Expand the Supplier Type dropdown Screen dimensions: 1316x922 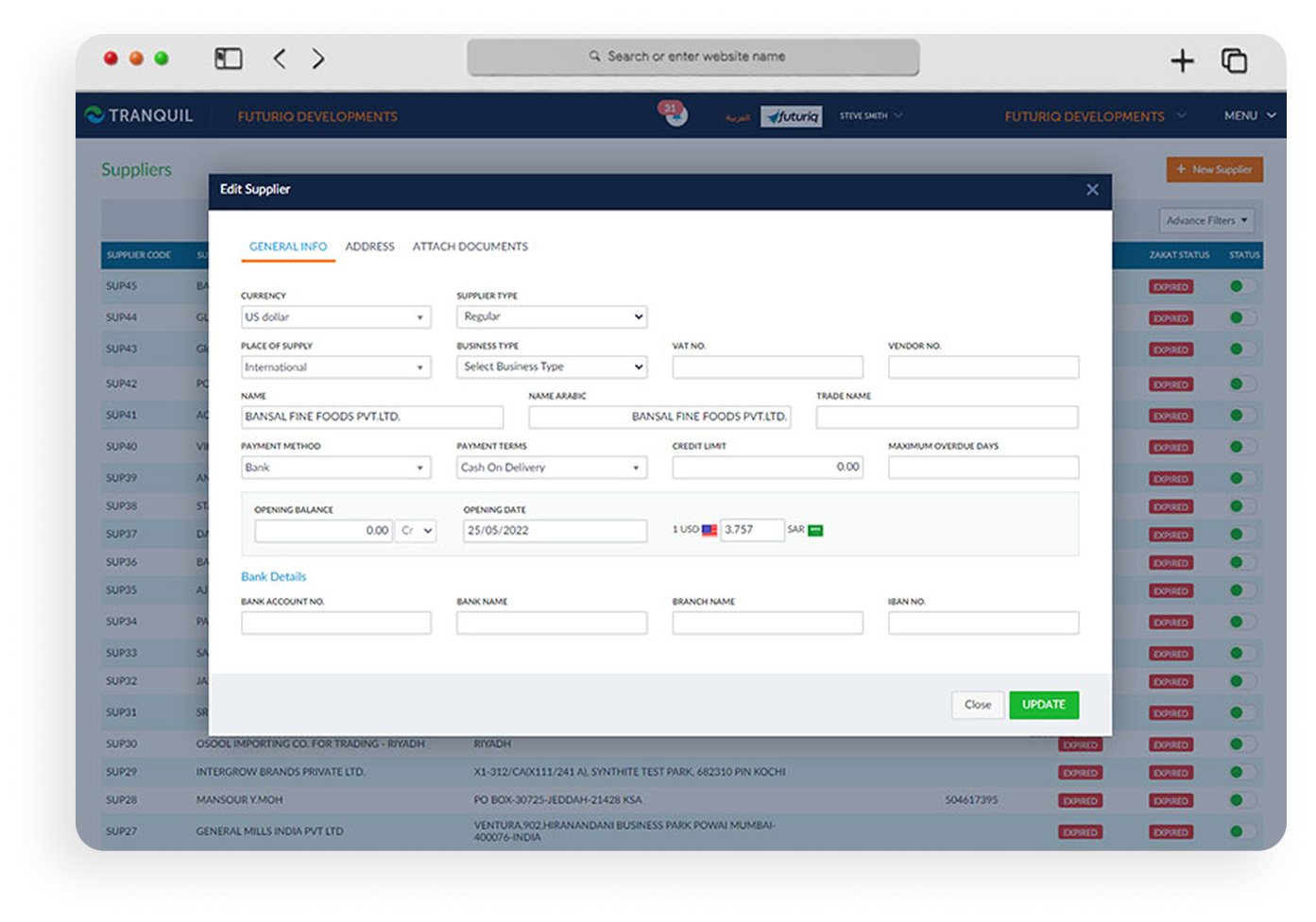552,317
